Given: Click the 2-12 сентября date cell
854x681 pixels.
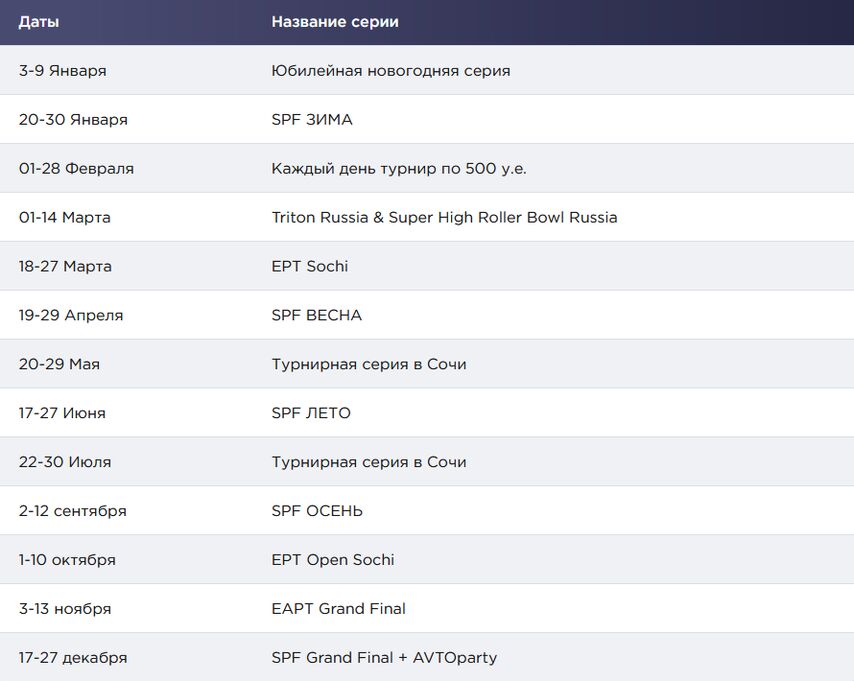Looking at the screenshot, I should 72,511.
